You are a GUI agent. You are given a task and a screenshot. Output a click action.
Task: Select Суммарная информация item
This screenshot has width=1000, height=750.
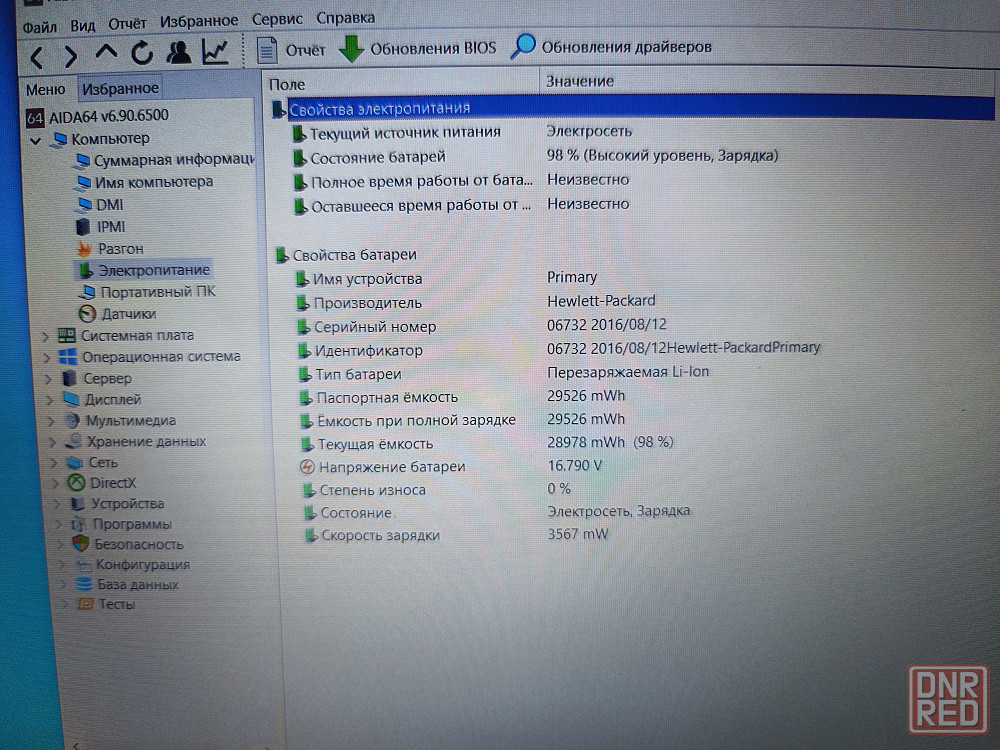click(x=164, y=160)
